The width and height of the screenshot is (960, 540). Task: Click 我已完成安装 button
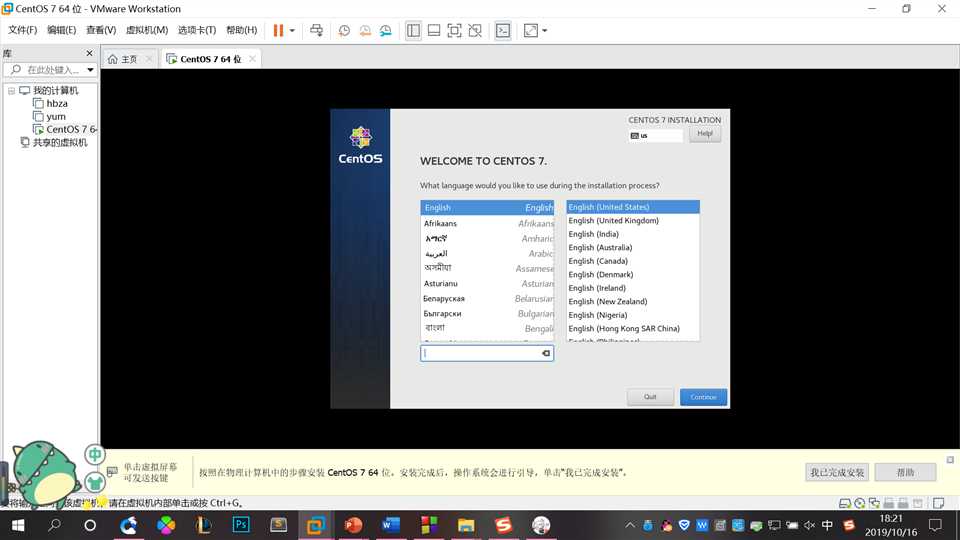click(837, 473)
